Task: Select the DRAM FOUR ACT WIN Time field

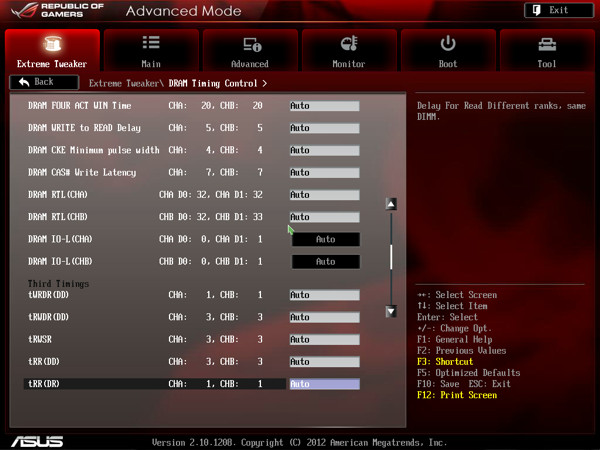Action: pyautogui.click(x=324, y=105)
